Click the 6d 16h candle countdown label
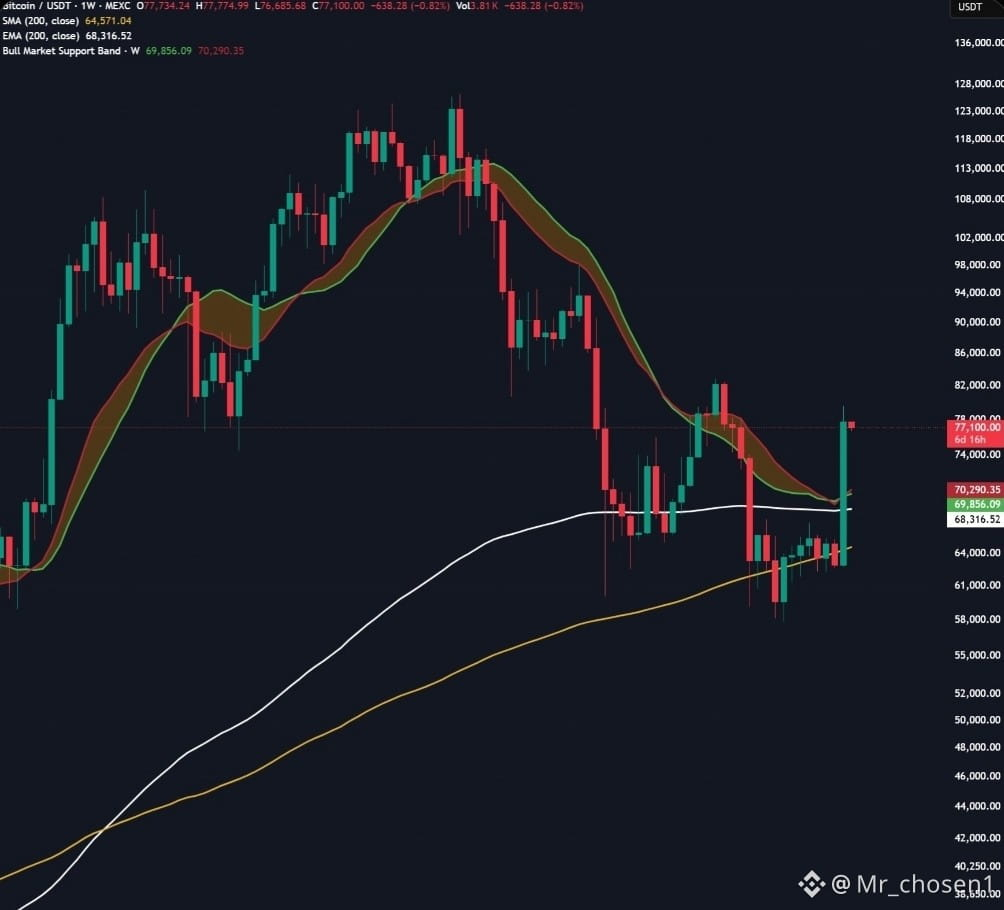Screen dimensions: 1004x910 [970, 440]
